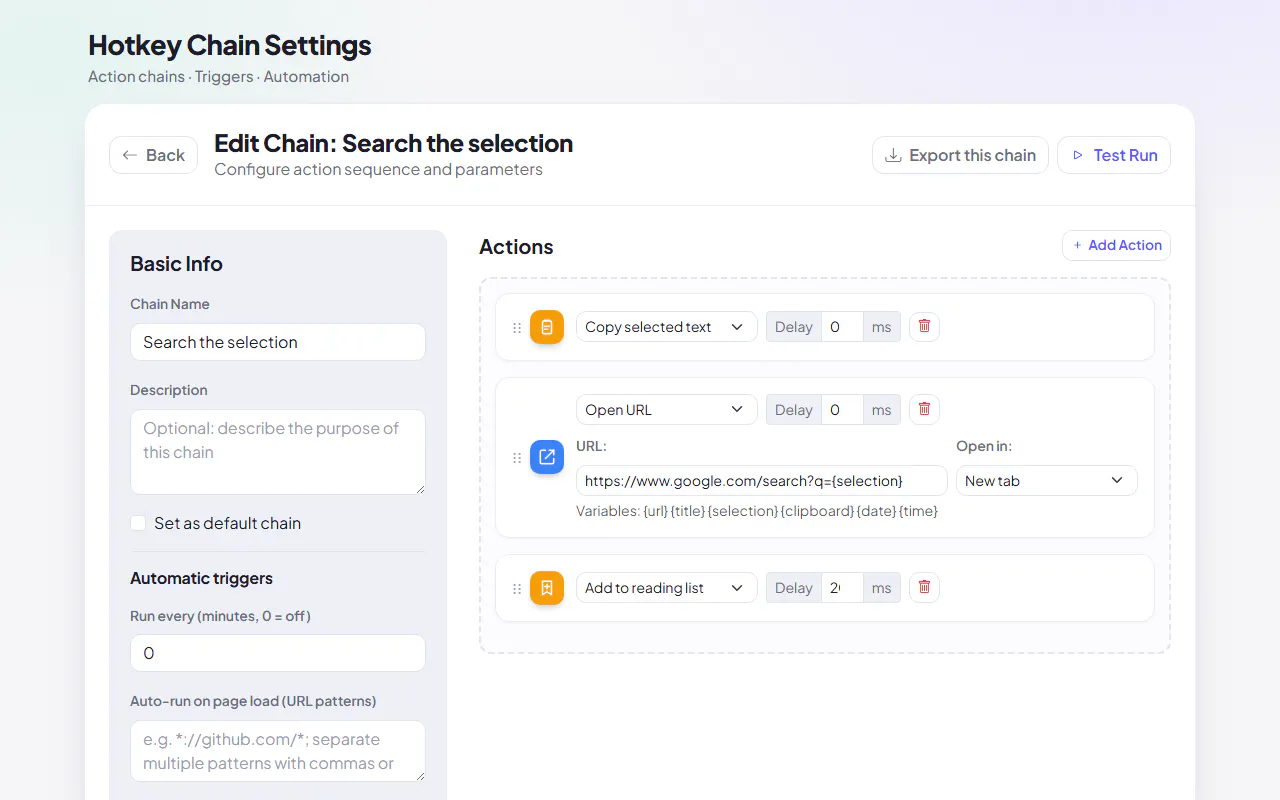Click the Variables hint text under the URL
This screenshot has width=1280, height=800.
tap(757, 511)
